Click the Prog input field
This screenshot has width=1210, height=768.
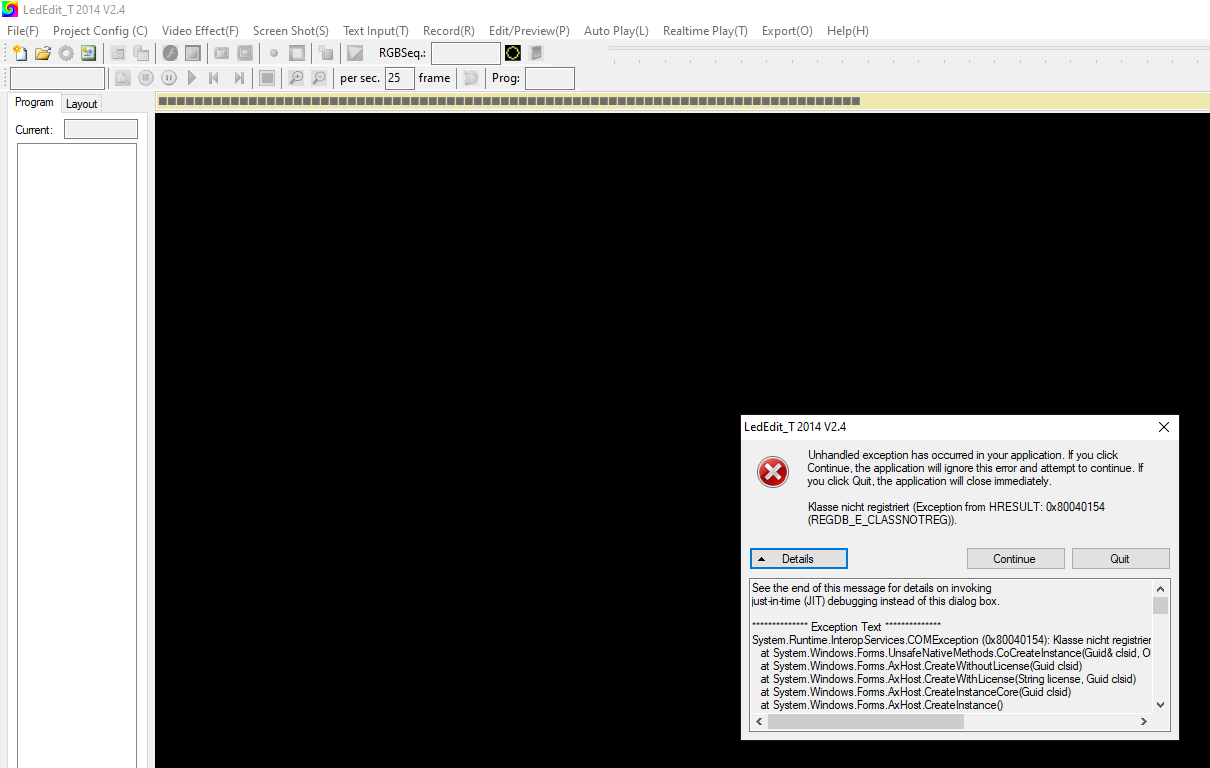(550, 78)
